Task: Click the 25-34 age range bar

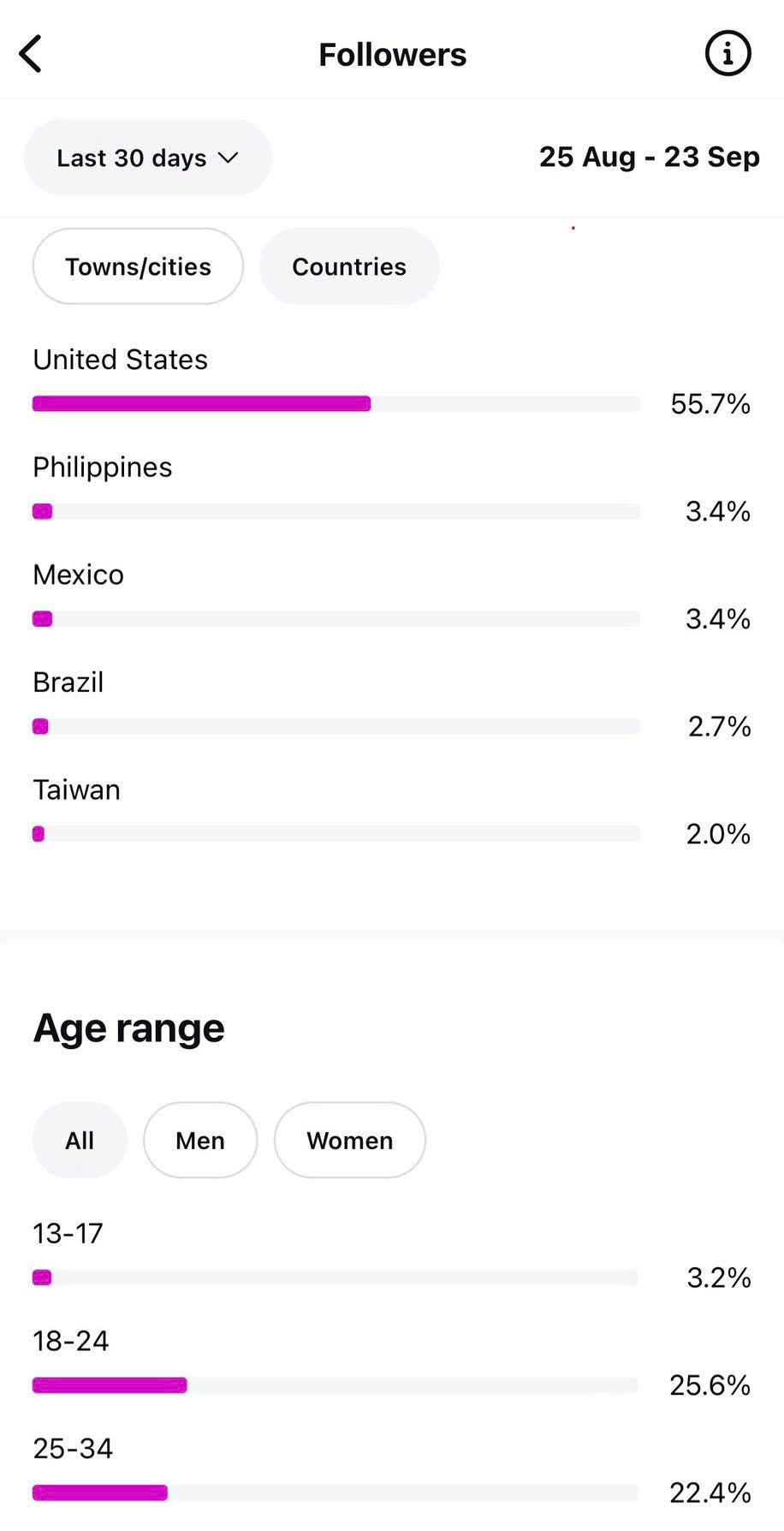Action: [336, 1492]
